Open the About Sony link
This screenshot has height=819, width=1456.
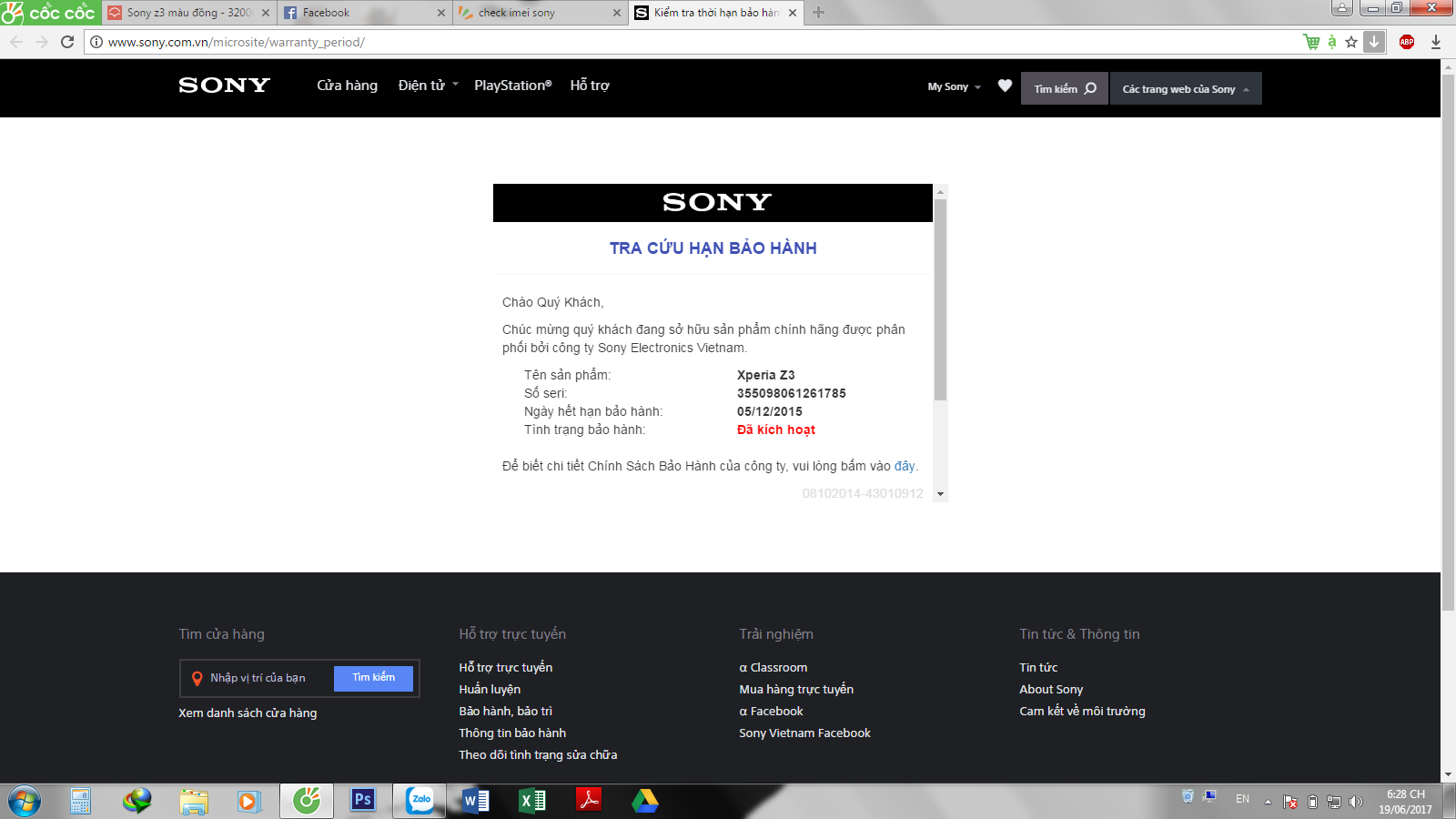1051,689
